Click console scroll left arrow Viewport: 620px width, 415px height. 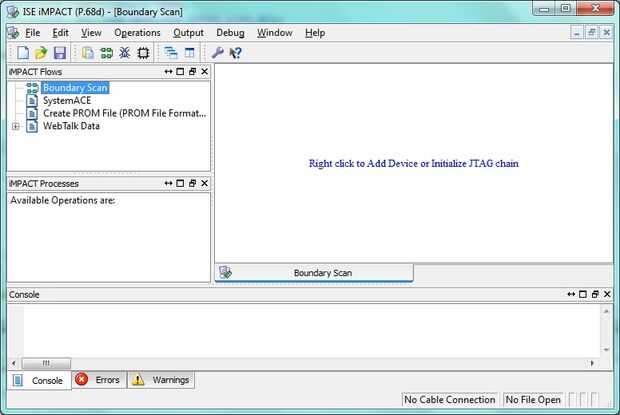pyautogui.click(x=14, y=363)
